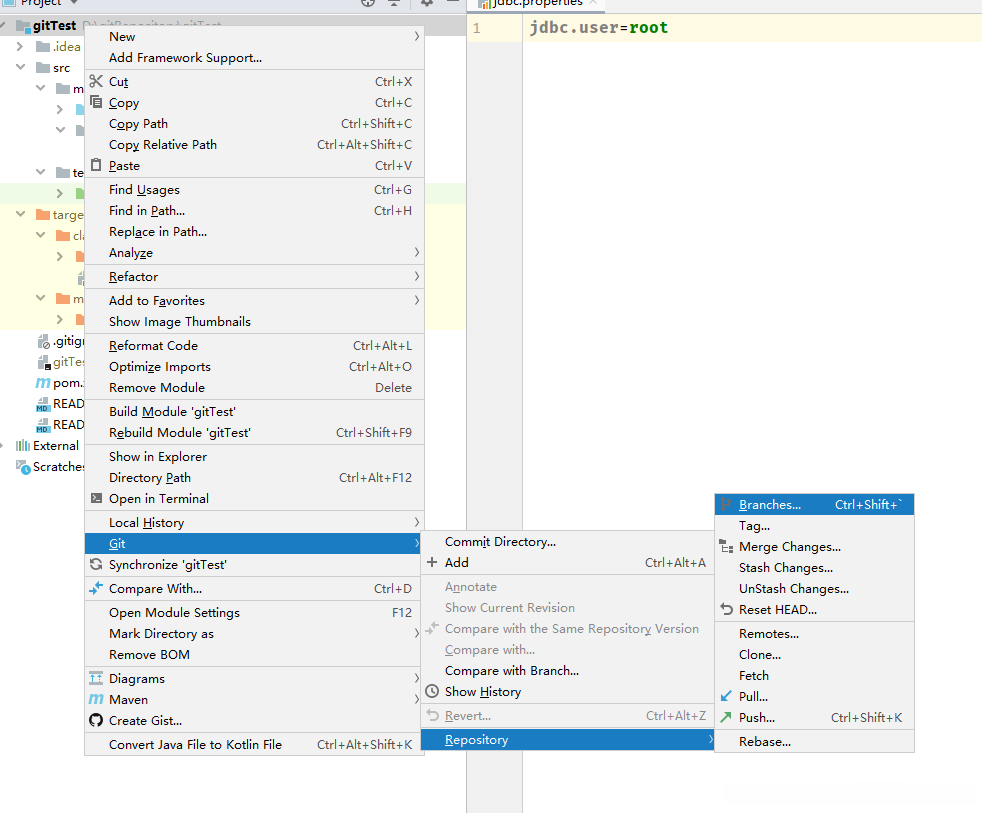Click the Paste clipboard icon

[96, 165]
